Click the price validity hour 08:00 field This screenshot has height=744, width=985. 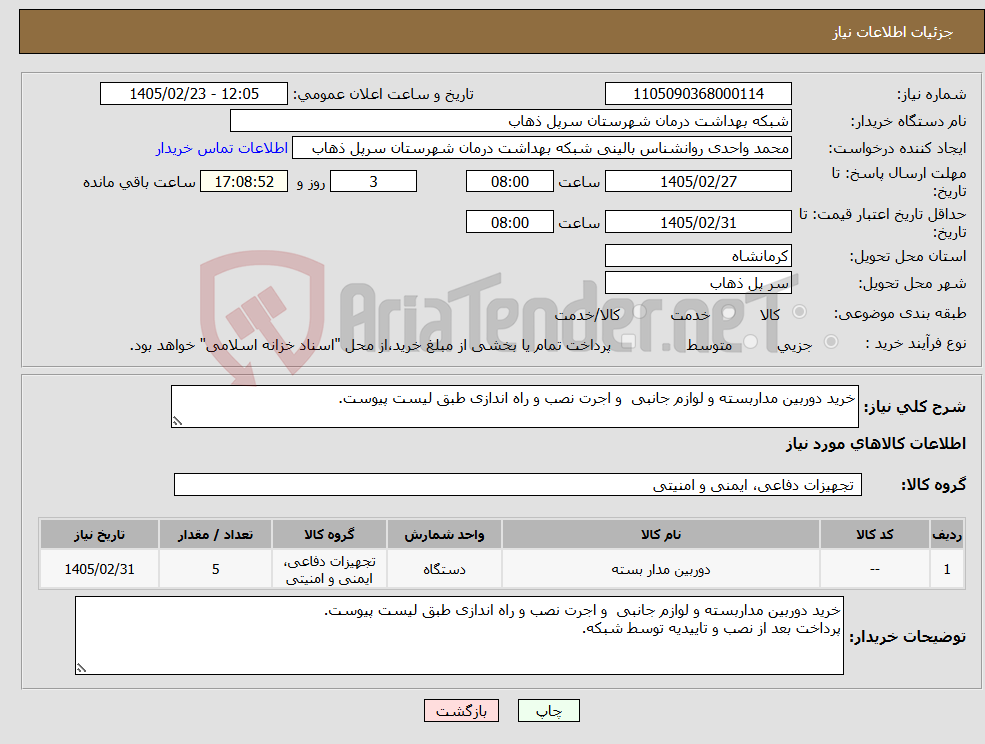tap(509, 222)
